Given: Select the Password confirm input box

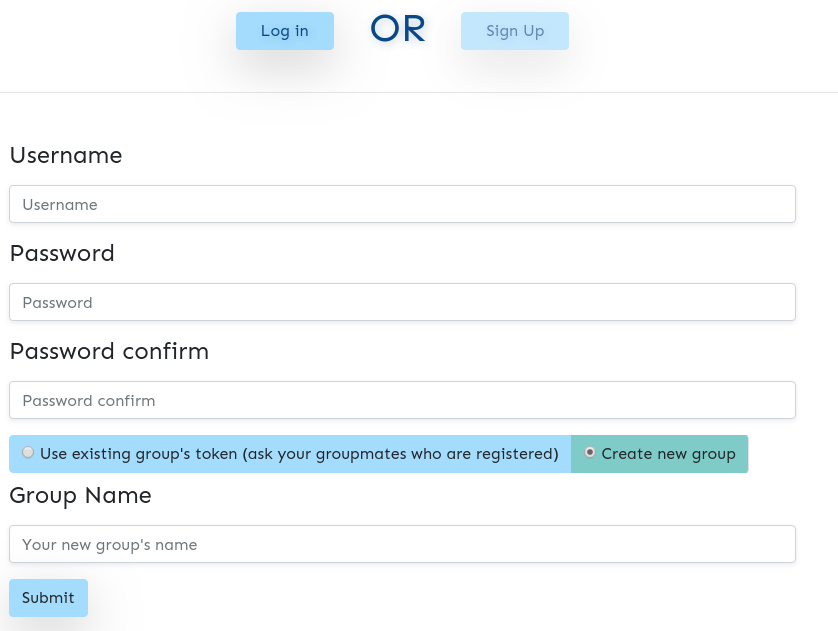Looking at the screenshot, I should pos(402,400).
